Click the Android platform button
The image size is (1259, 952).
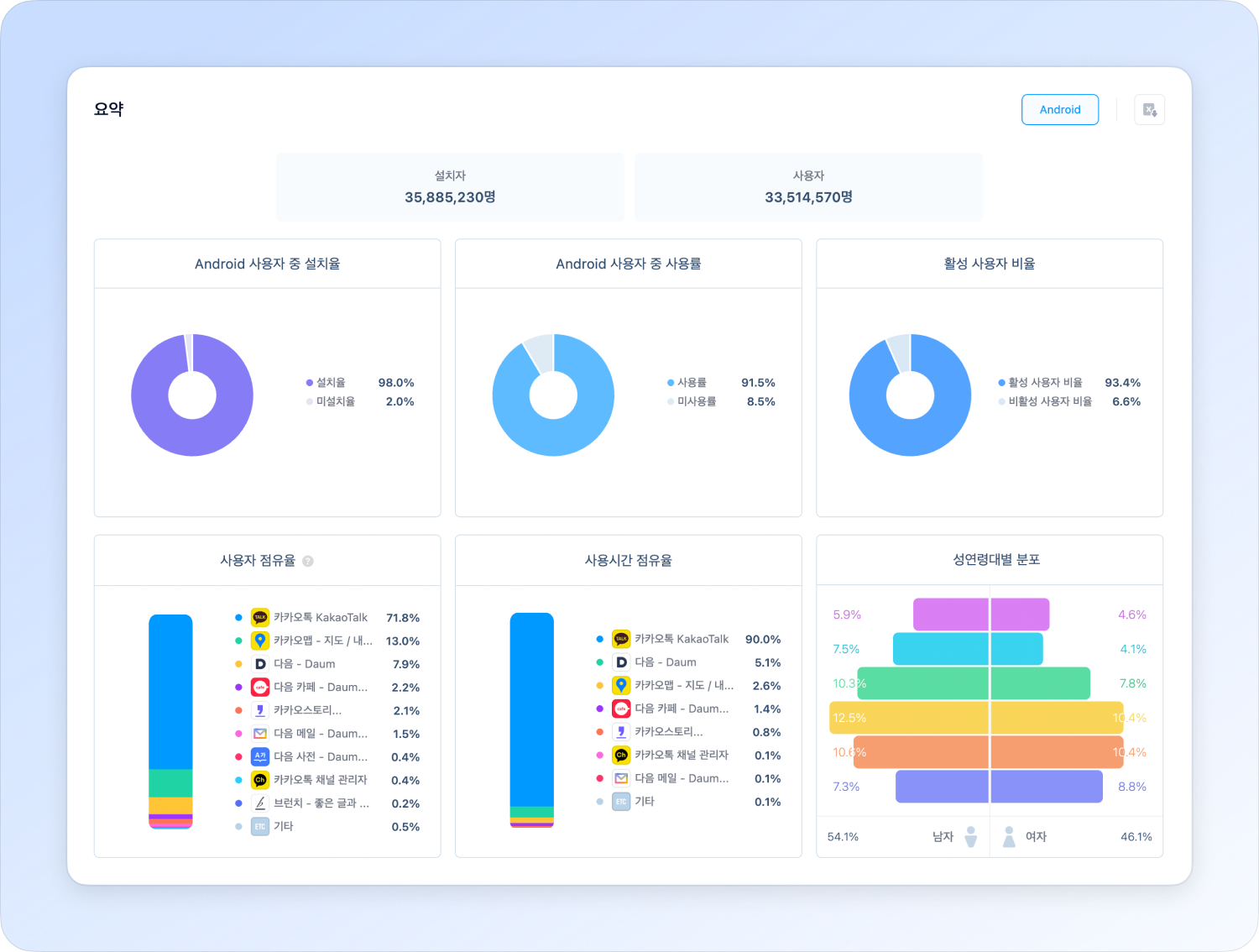click(x=1059, y=110)
